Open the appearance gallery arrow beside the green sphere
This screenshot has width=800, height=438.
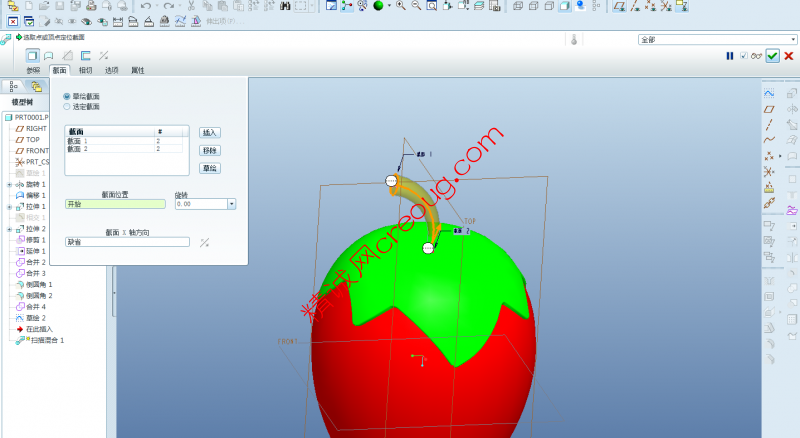point(389,6)
